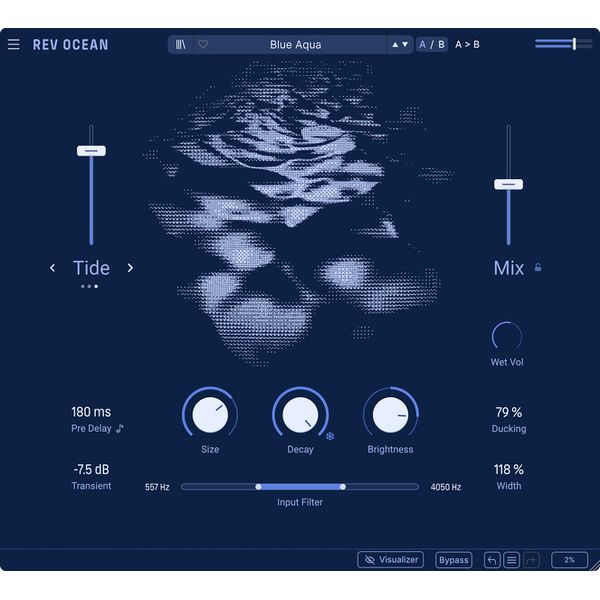Click the Input Filter high-cut handle
600x600 pixels.
343,487
